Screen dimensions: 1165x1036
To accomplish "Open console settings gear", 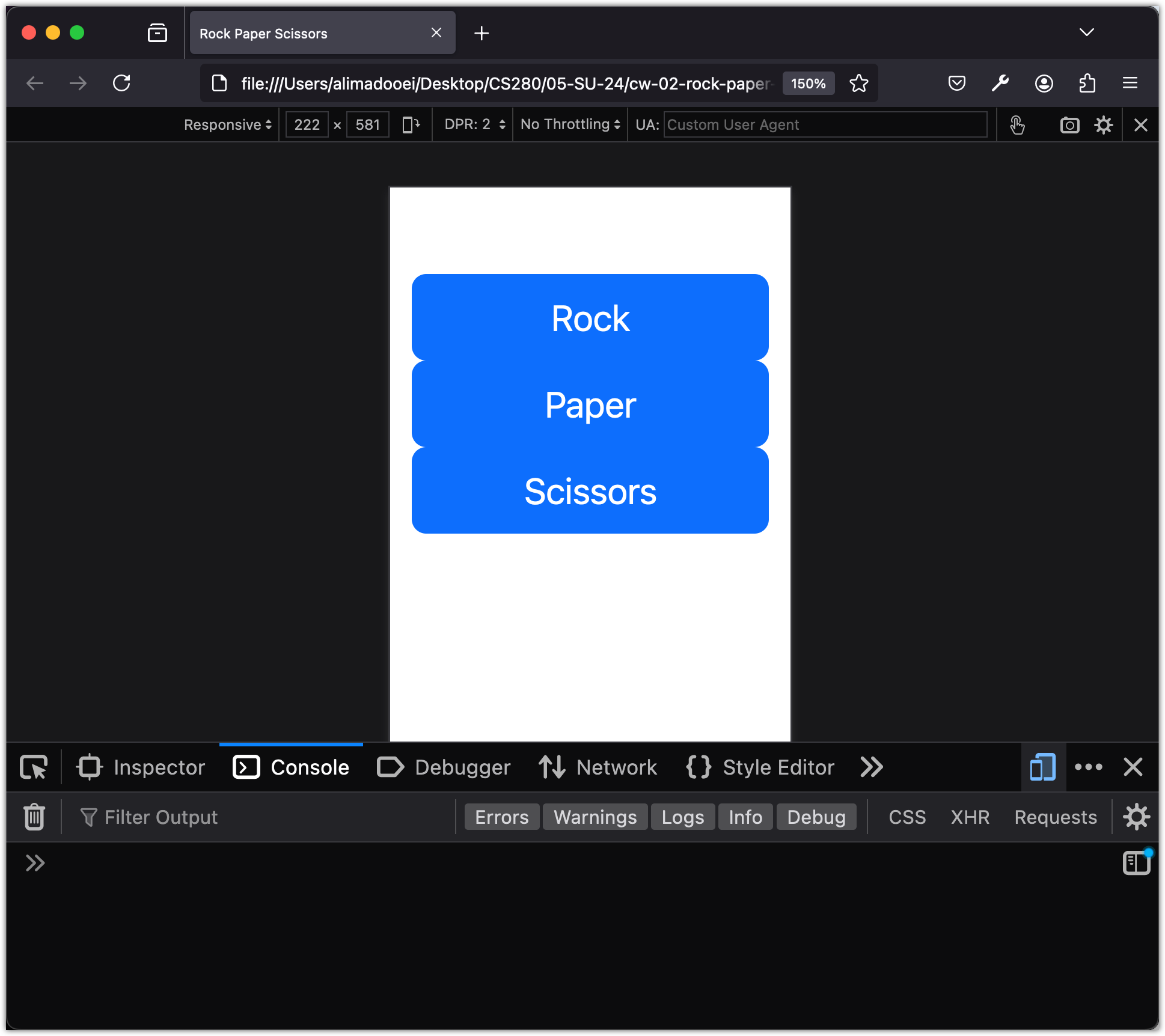I will [x=1136, y=817].
